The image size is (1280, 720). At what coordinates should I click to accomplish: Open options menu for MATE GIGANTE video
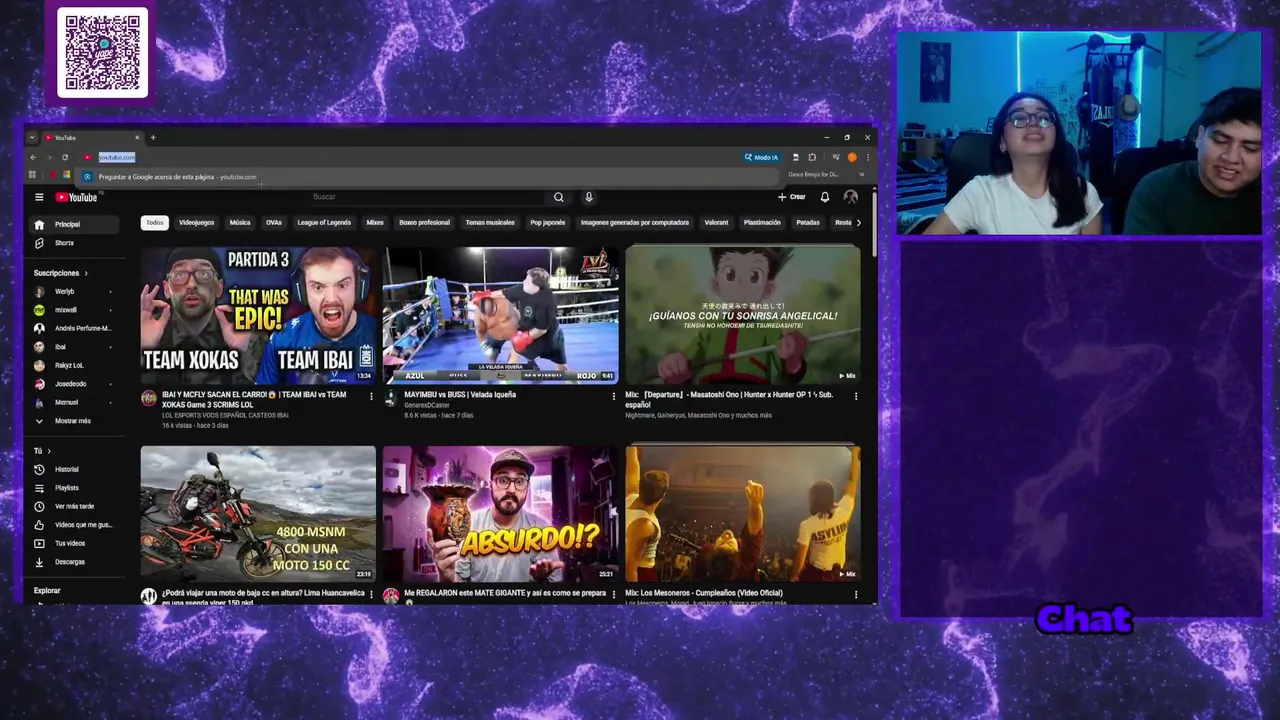point(614,594)
